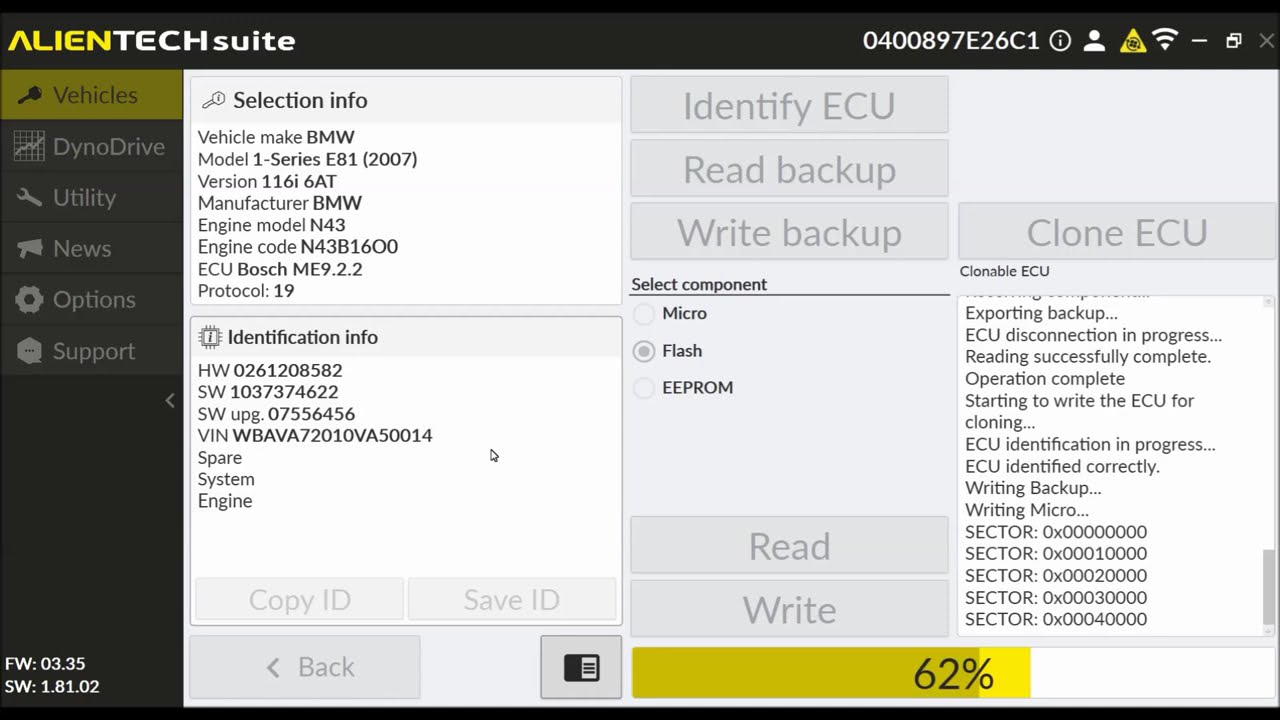Screen dimensions: 1280x720
Task: Click the Select component heading
Action: (699, 284)
